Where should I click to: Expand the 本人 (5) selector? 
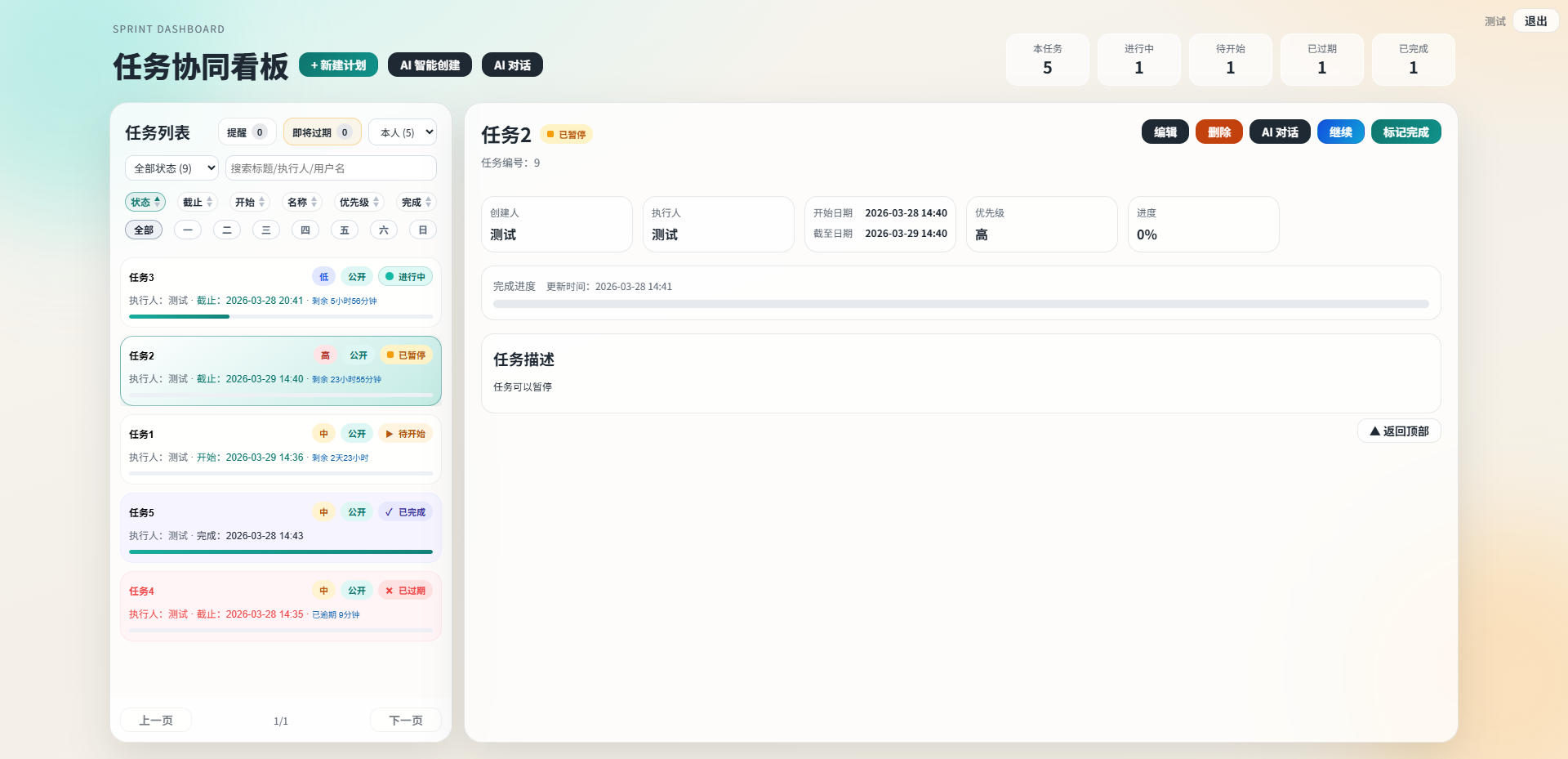[x=403, y=132]
